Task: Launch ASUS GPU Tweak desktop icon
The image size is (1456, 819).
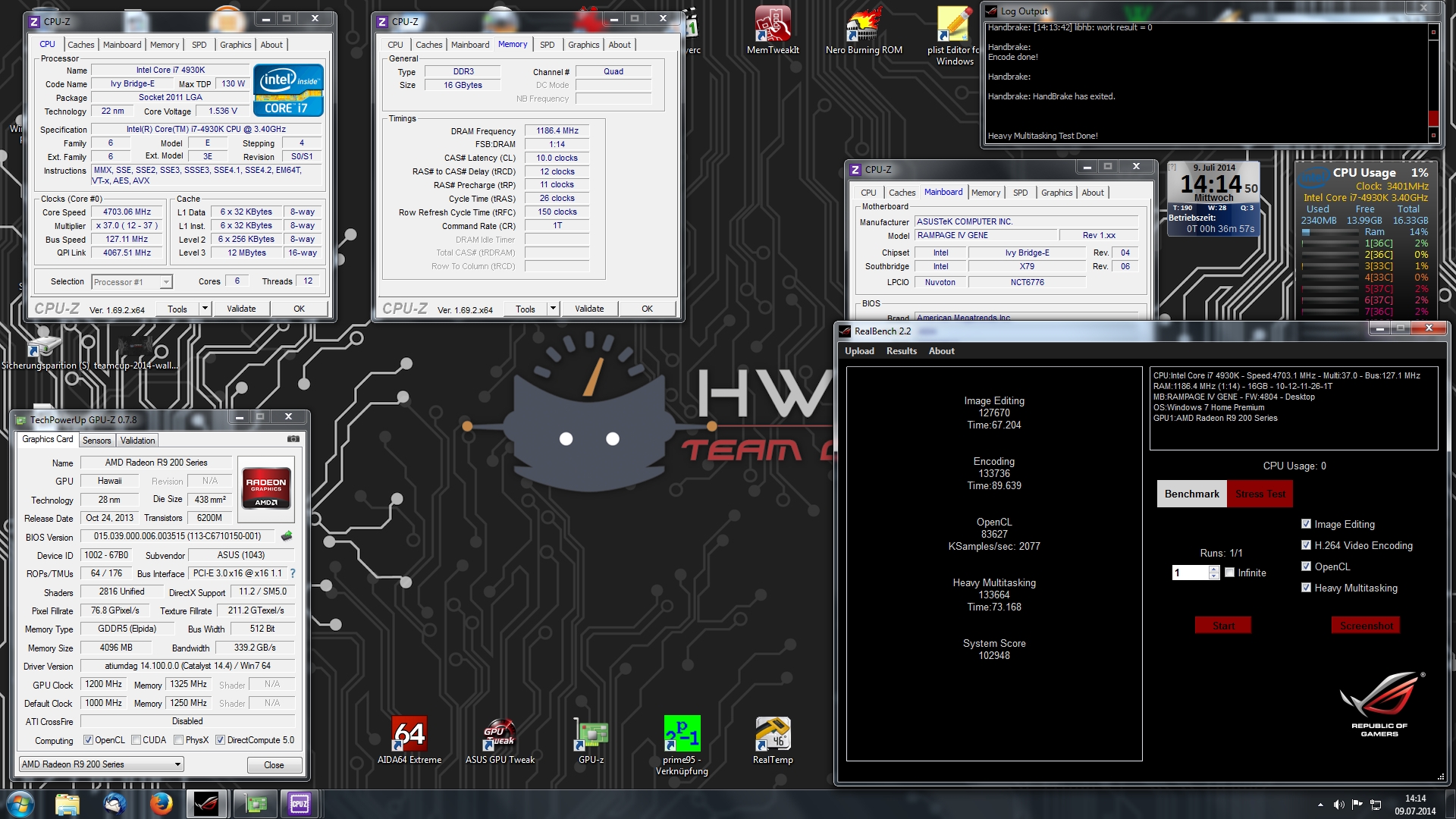Action: click(500, 740)
